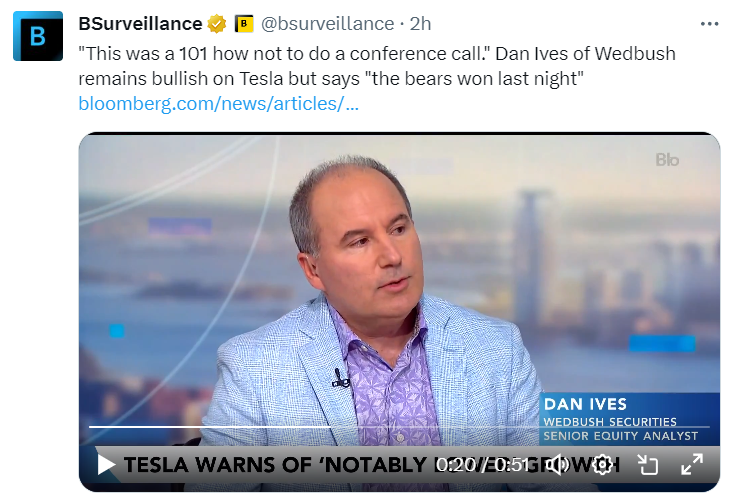Mute the video using the speaker icon
Viewport: 731px width, 502px height.
pos(558,464)
